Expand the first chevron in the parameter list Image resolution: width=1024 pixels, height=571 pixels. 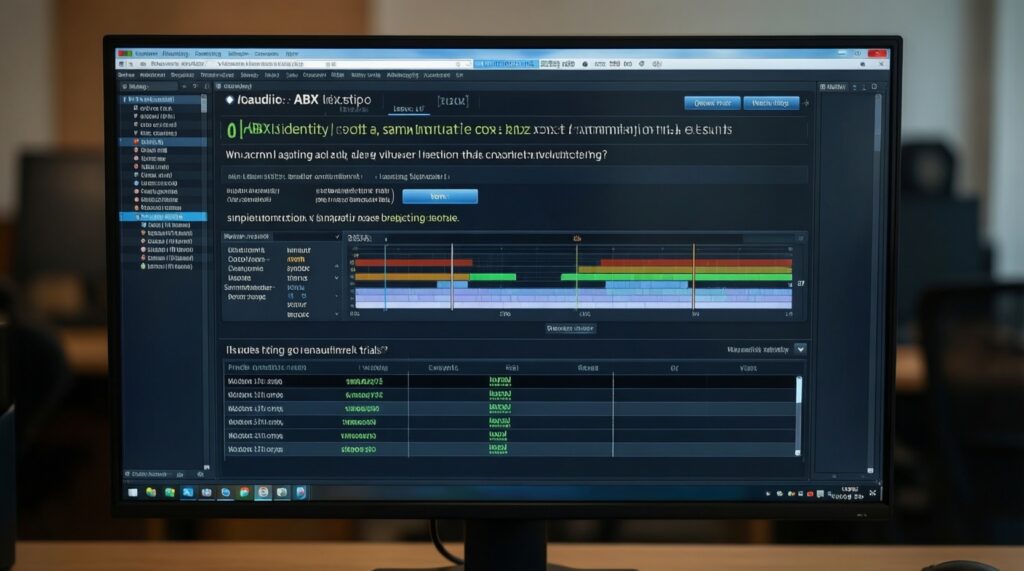pyautogui.click(x=337, y=268)
